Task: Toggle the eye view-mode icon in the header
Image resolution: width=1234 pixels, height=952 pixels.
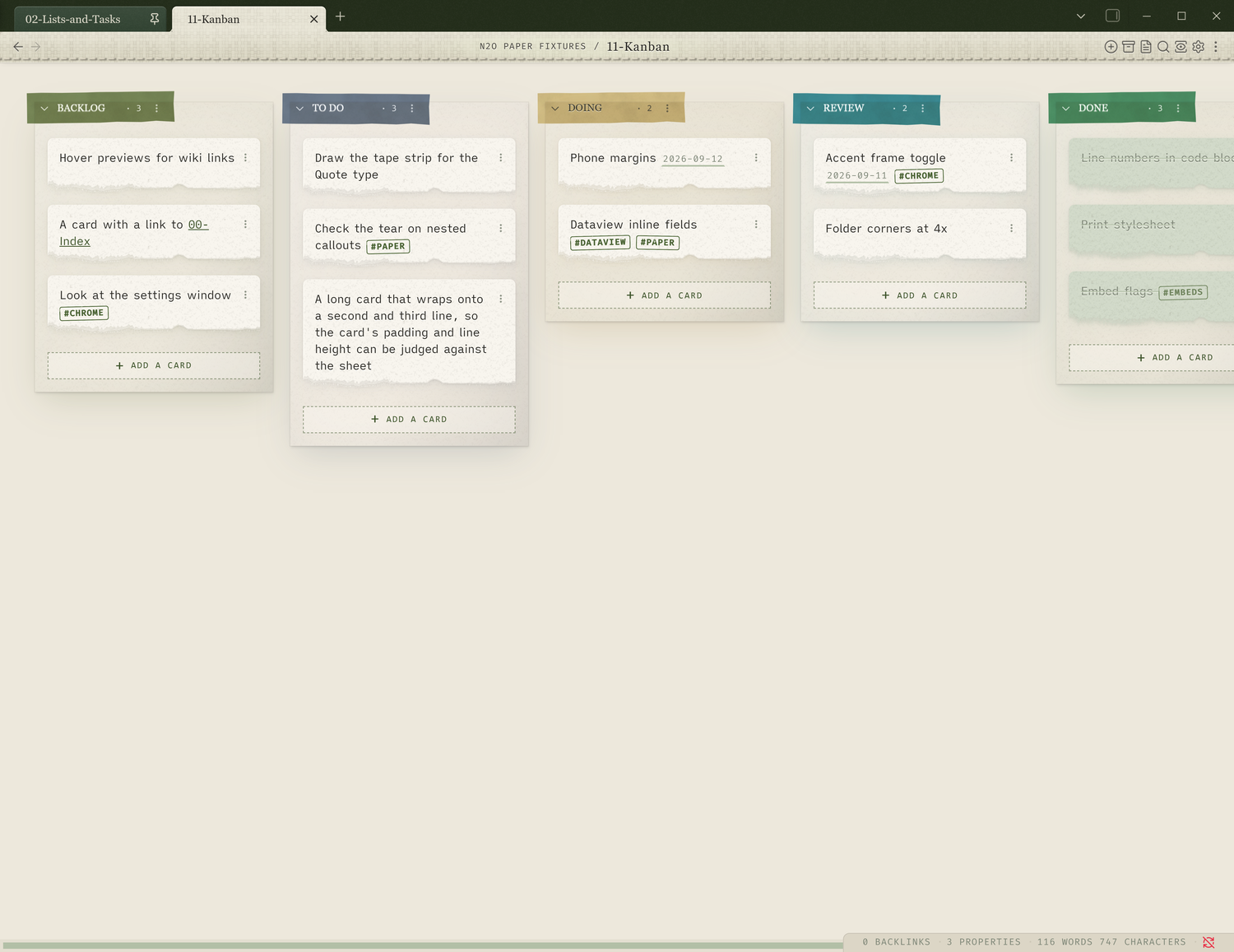Action: [1181, 47]
